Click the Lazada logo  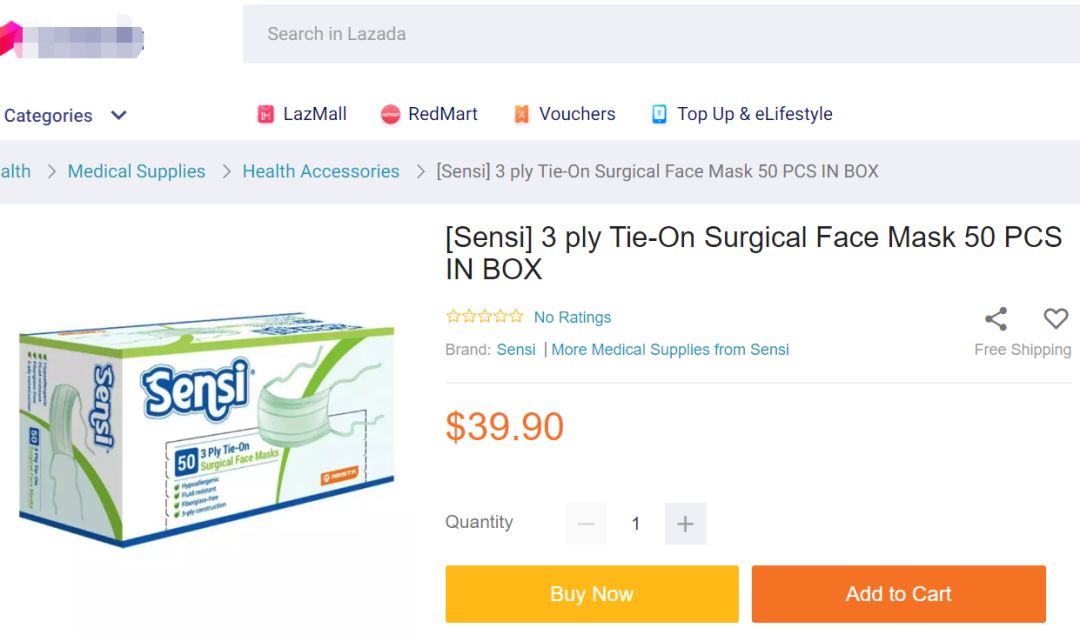(72, 38)
